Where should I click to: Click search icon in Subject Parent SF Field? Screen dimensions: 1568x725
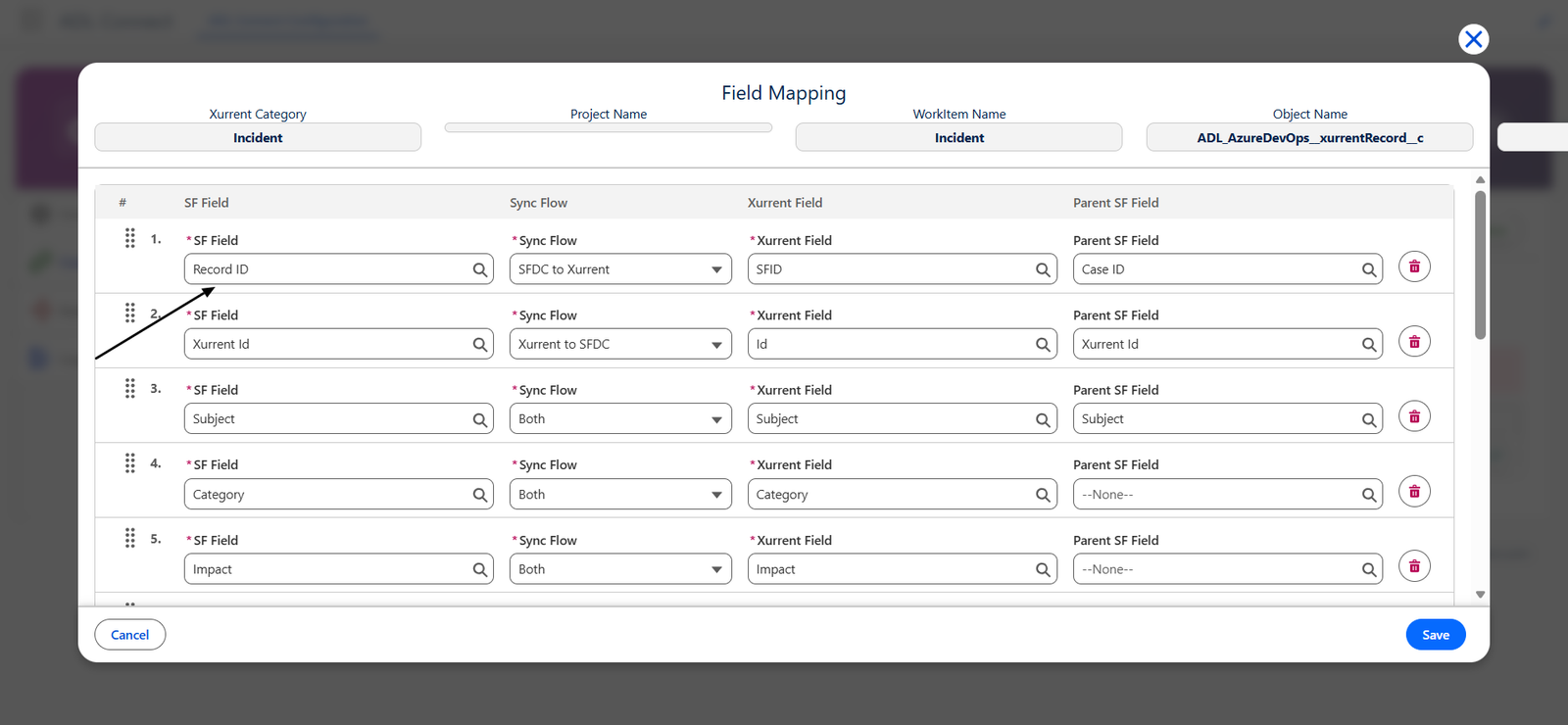click(1369, 419)
